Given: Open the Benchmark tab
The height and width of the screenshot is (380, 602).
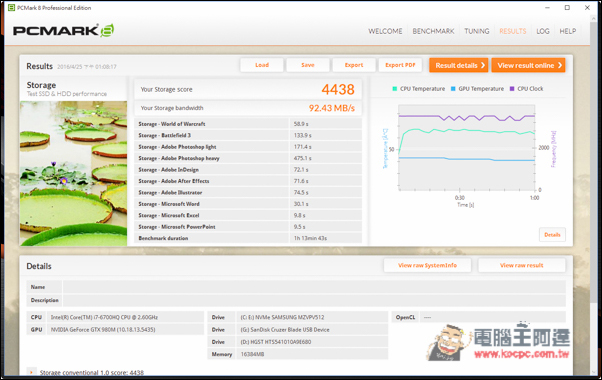Looking at the screenshot, I should click(433, 31).
